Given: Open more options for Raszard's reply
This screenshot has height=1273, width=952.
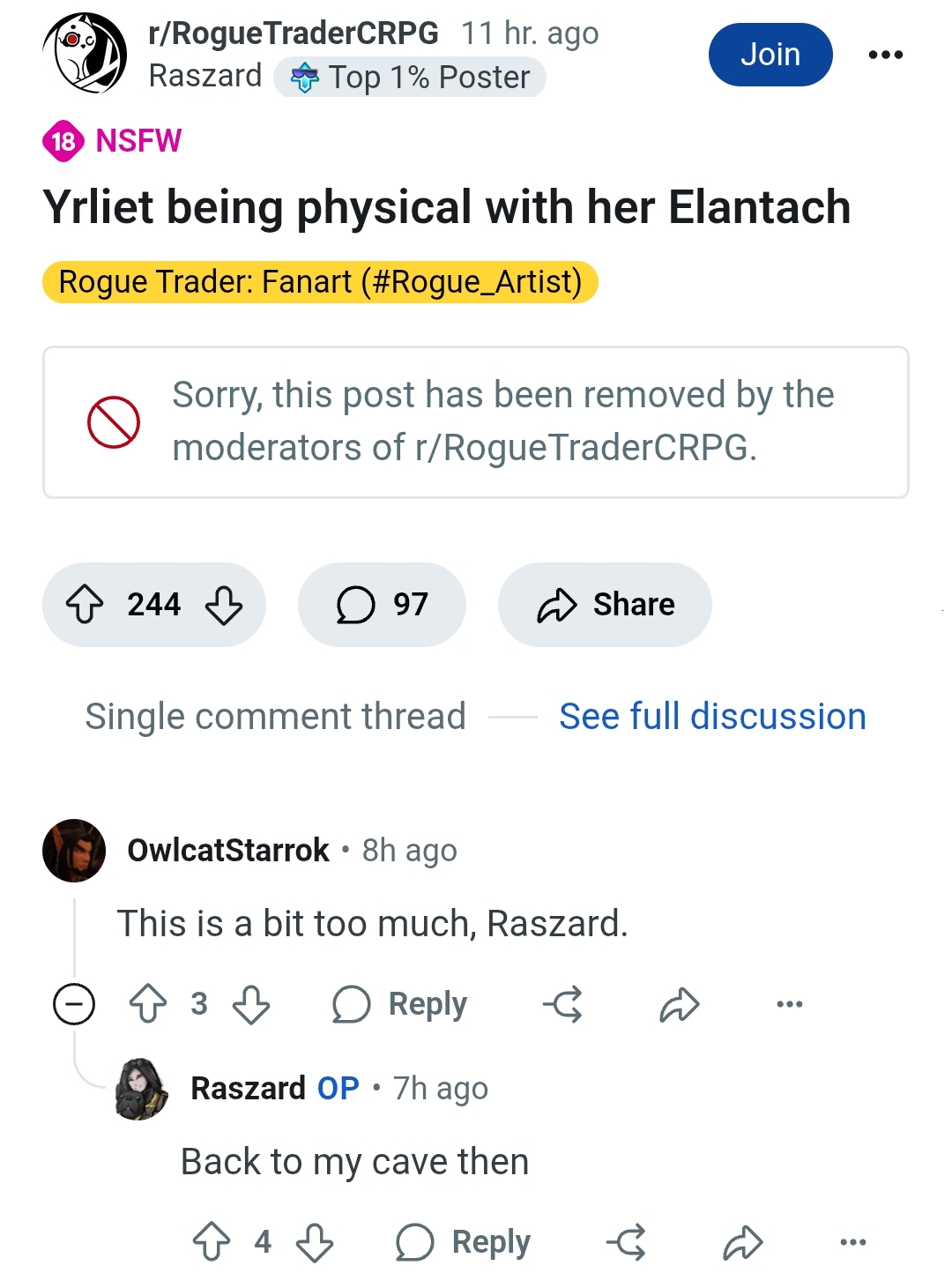Looking at the screenshot, I should (x=852, y=1242).
